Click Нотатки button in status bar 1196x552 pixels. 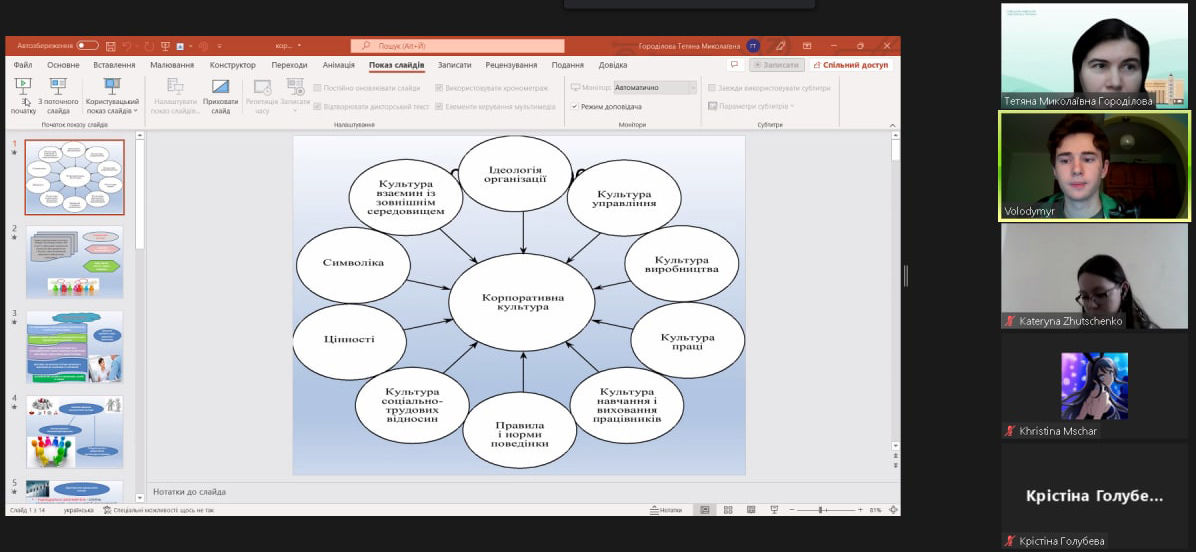coord(665,510)
